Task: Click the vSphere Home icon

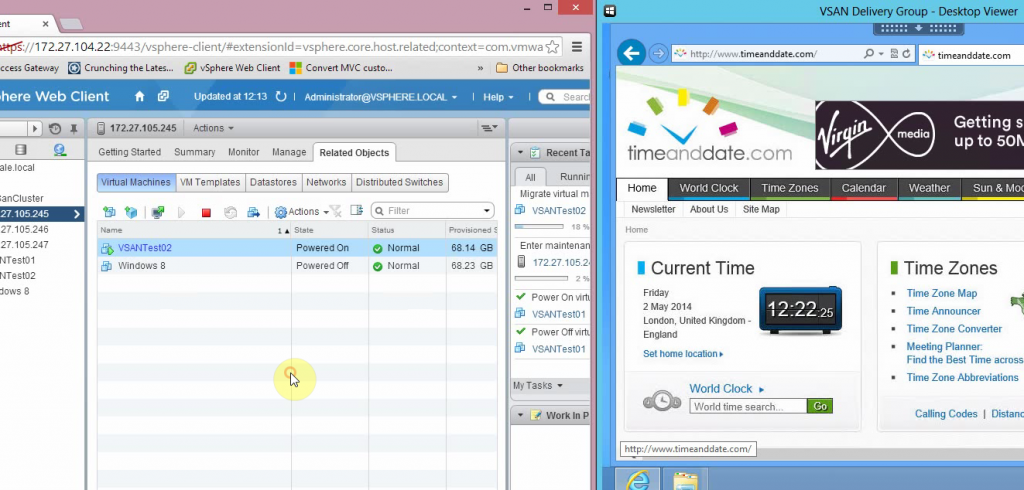Action: point(139,97)
